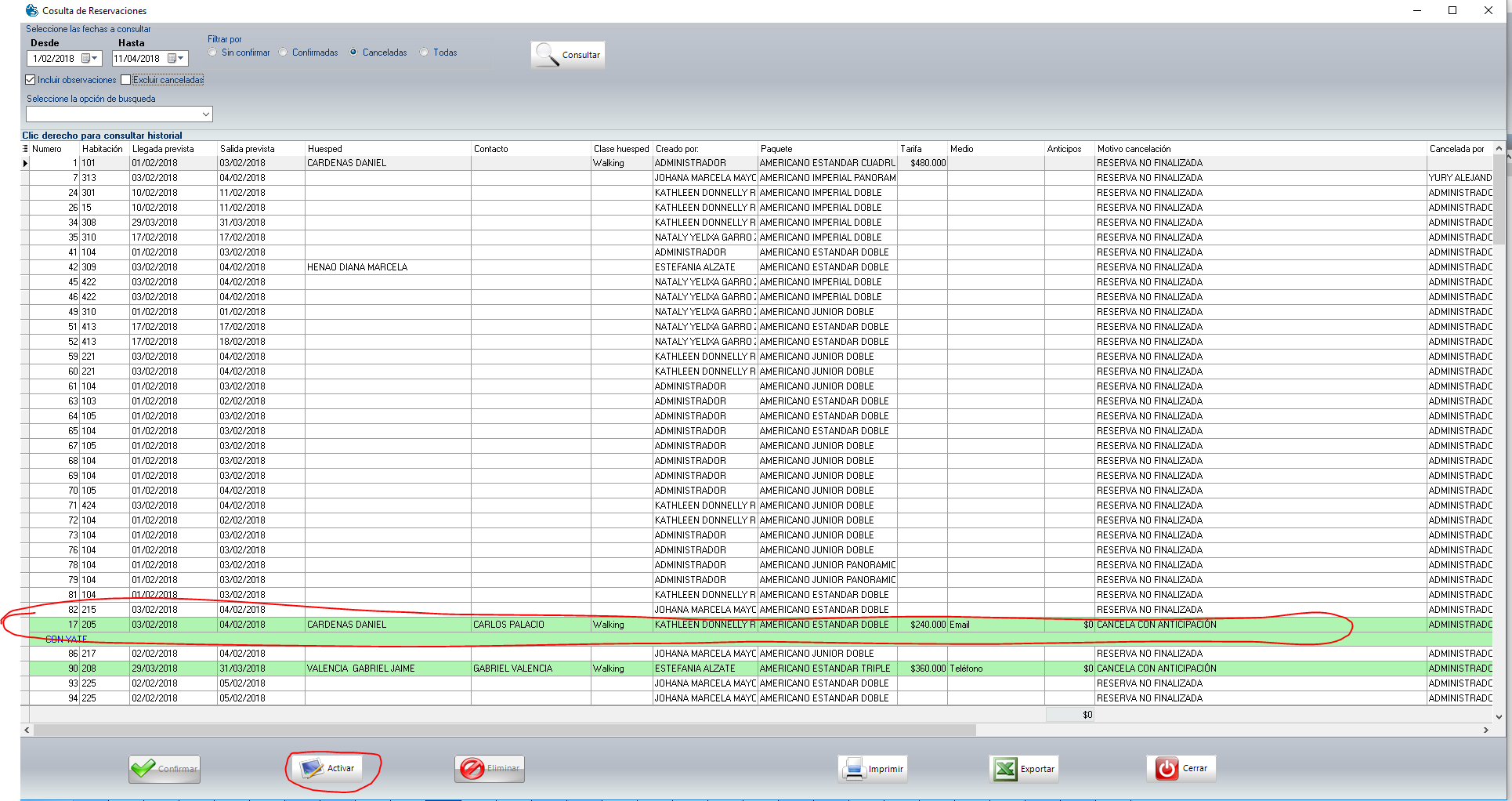Select the Todas radio filter
Viewport: 1512px width, 801px height.
(424, 53)
